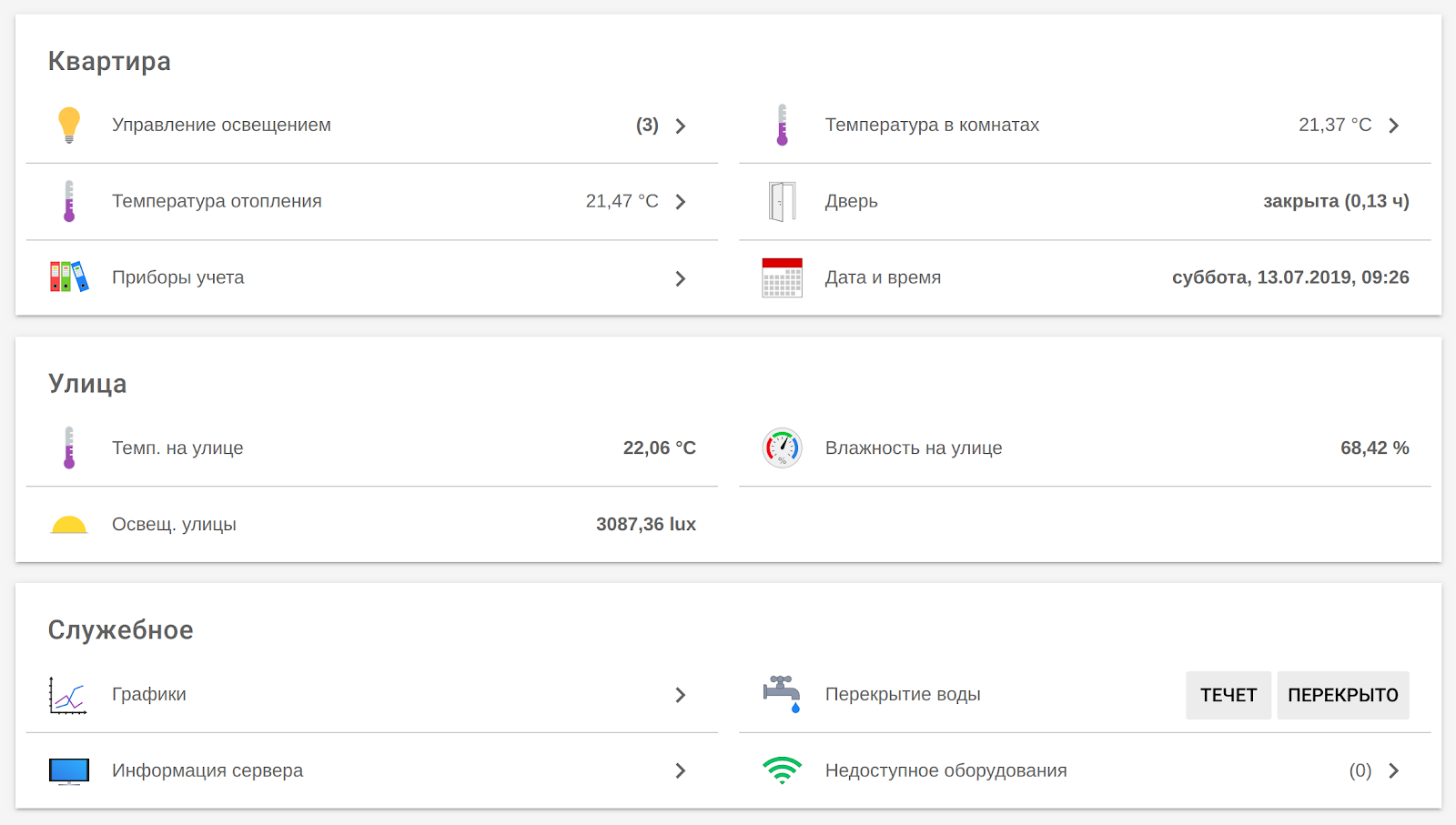Open the Графики menu item

[x=149, y=695]
